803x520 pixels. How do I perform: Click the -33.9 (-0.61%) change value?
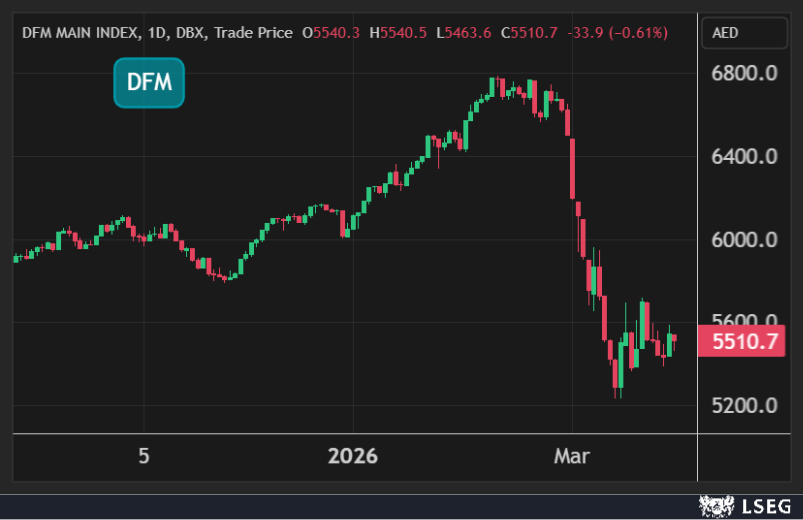617,33
